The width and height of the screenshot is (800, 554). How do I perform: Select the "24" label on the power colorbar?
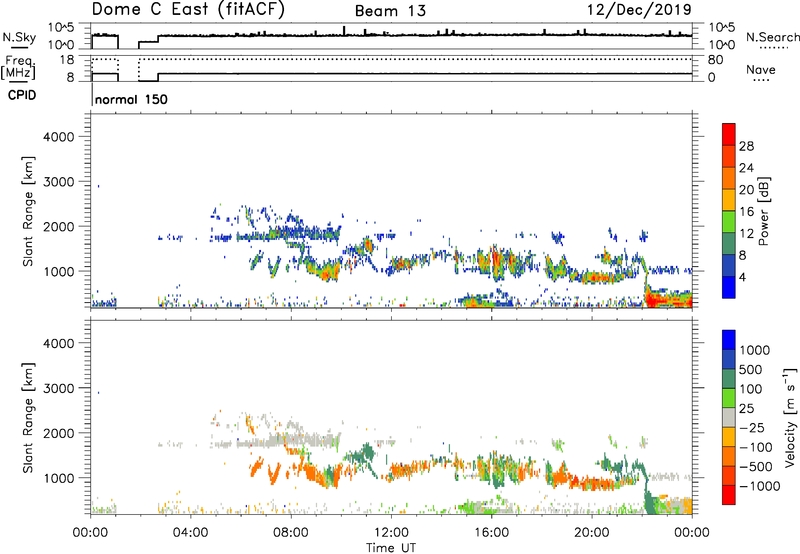[x=746, y=168]
